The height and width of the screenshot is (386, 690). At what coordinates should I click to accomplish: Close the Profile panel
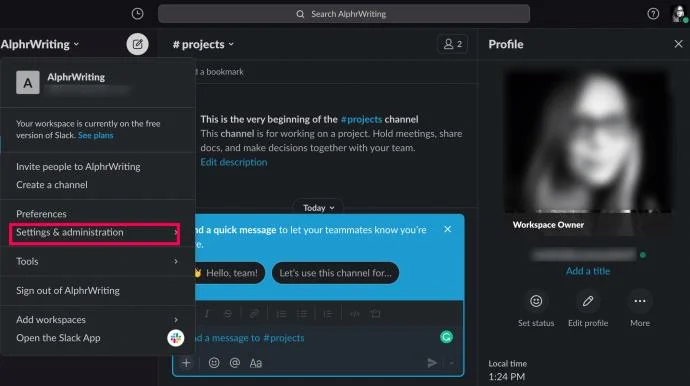pos(678,44)
